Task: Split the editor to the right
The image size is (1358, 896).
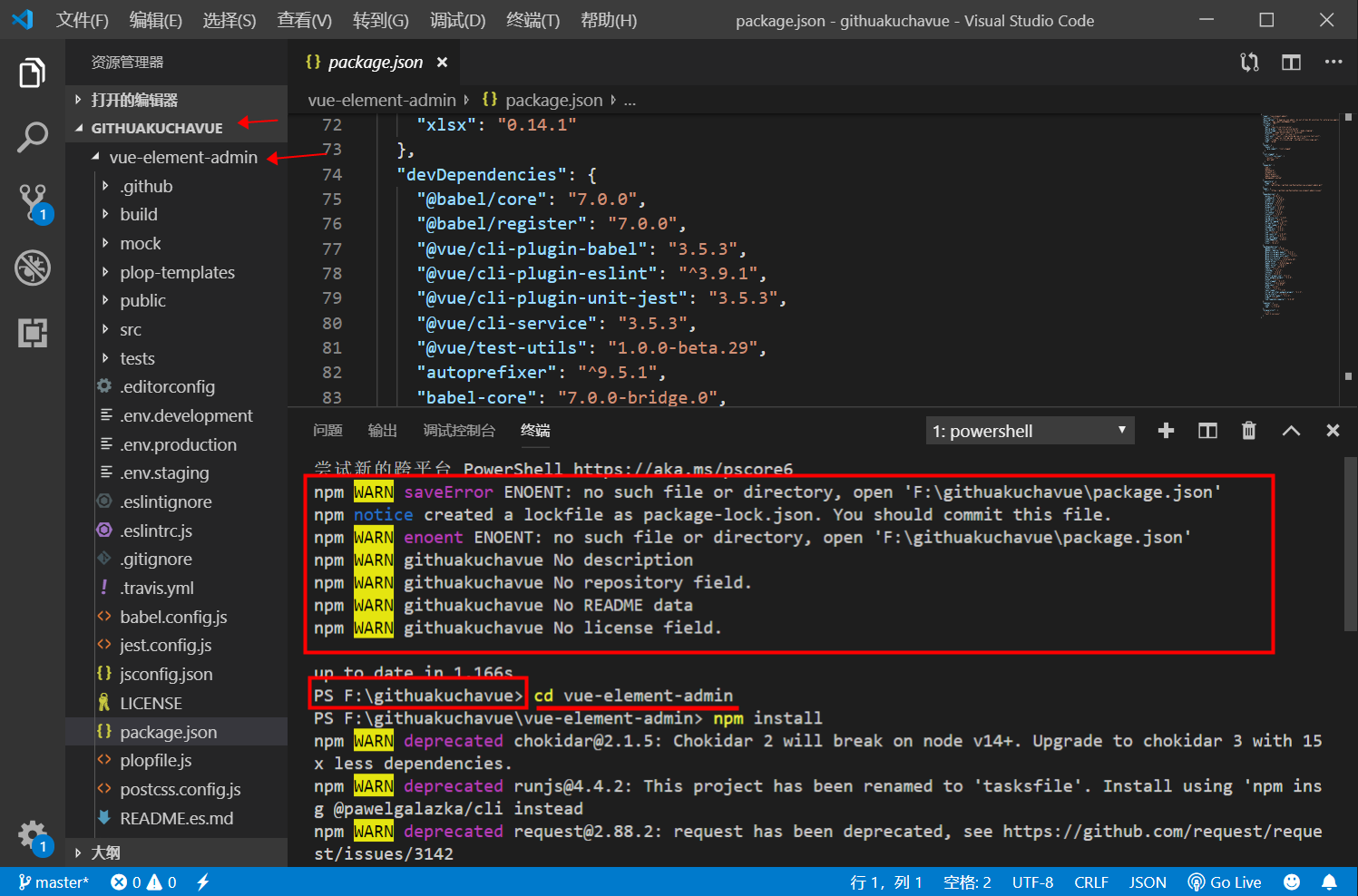Action: tap(1291, 62)
